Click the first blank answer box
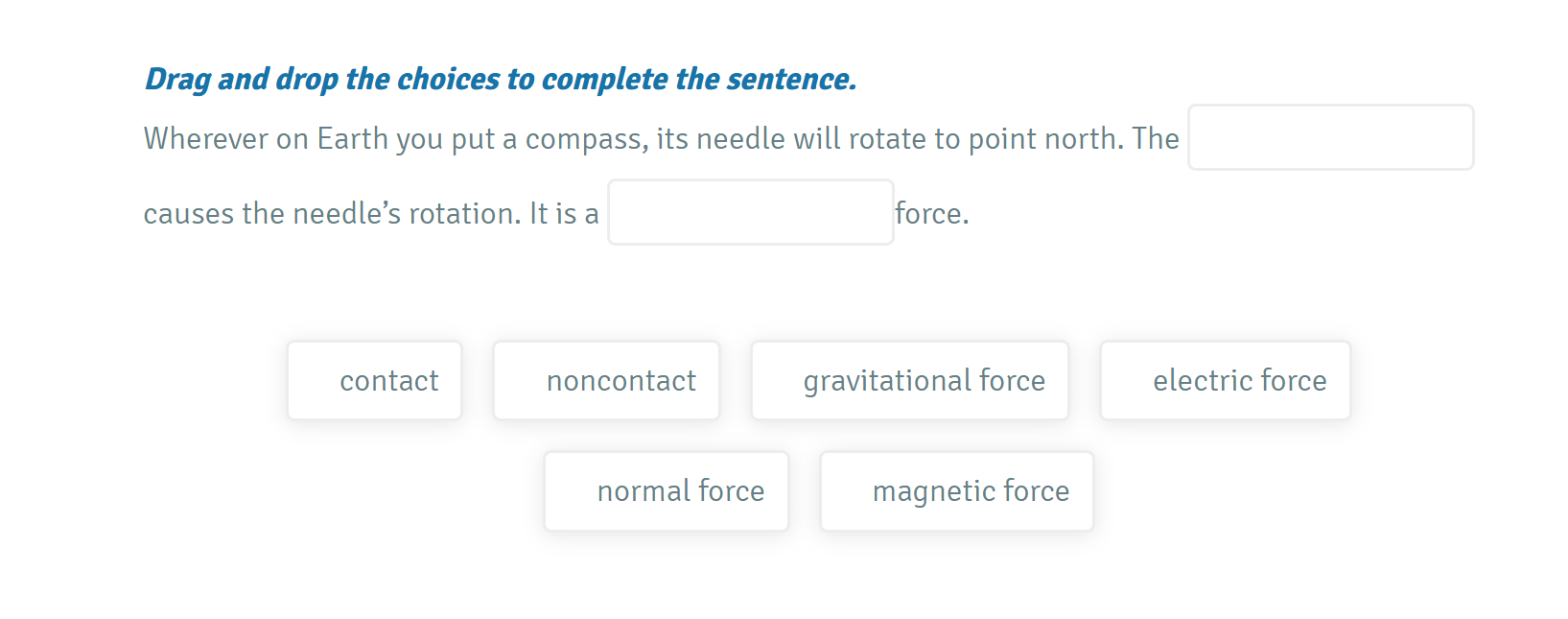 coord(1330,137)
